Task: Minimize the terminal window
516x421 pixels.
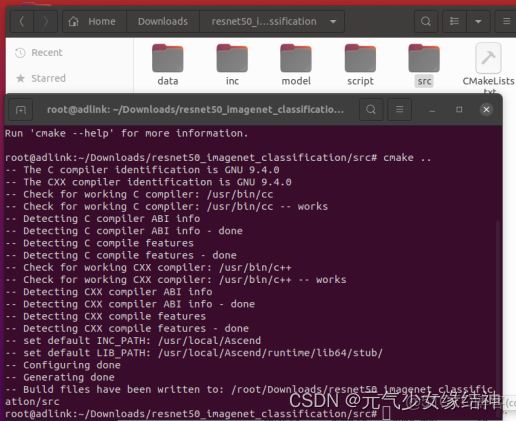Action: click(x=432, y=110)
